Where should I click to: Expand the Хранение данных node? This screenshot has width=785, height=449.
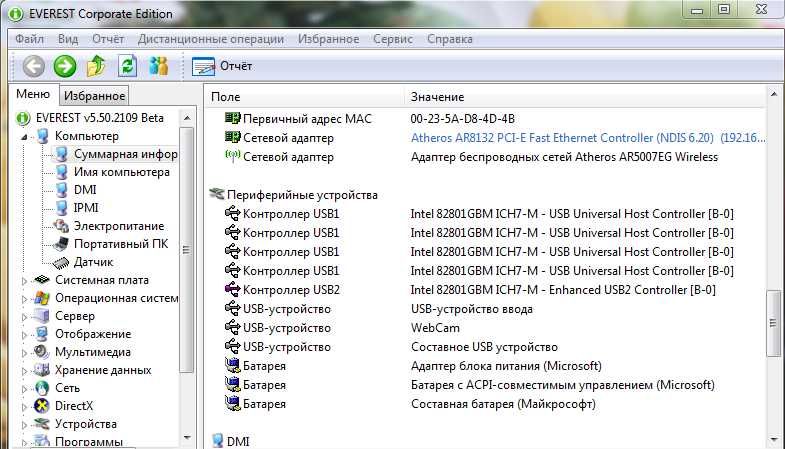tap(24, 371)
